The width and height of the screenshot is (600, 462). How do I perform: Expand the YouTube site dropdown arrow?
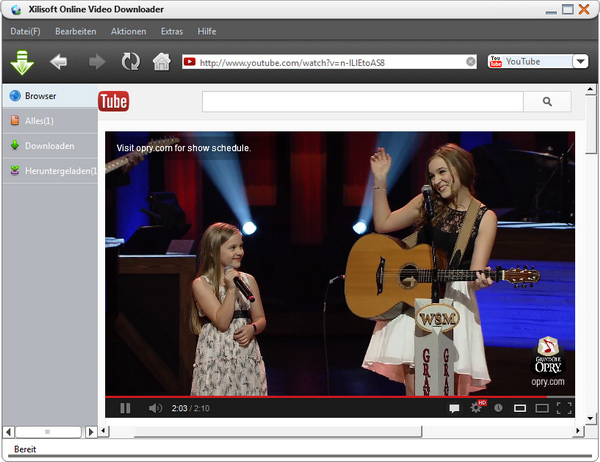pyautogui.click(x=580, y=61)
